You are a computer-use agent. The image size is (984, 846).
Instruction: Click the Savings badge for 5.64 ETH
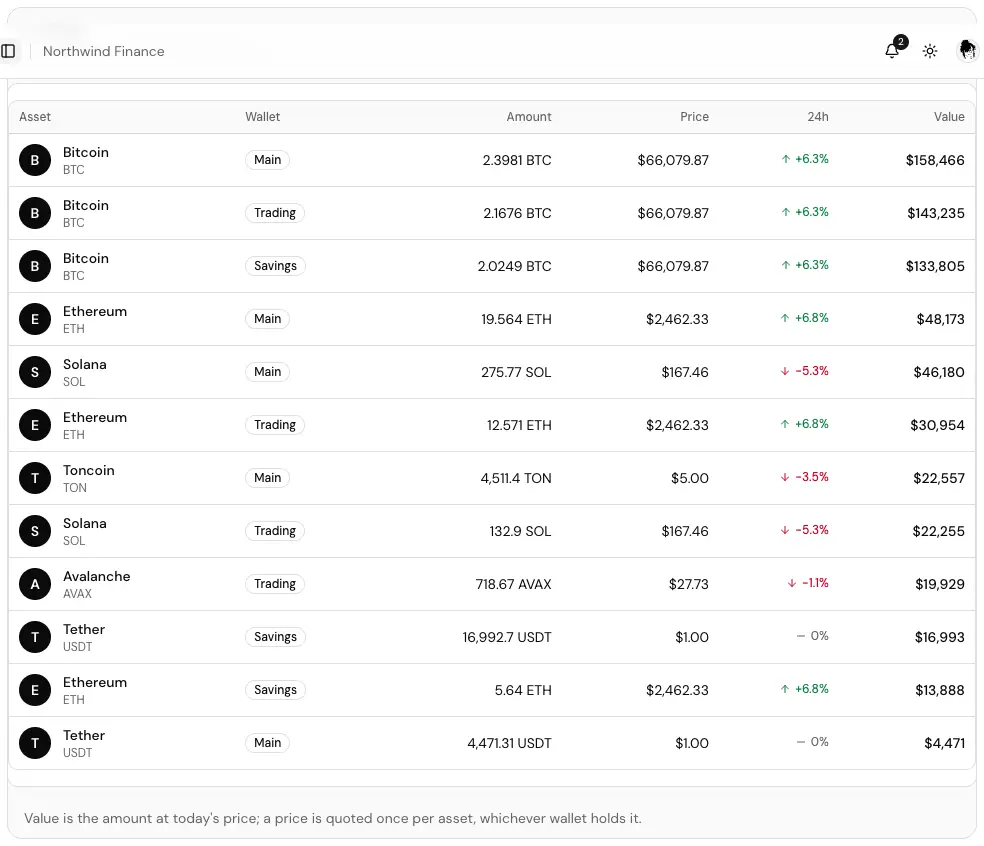[275, 690]
